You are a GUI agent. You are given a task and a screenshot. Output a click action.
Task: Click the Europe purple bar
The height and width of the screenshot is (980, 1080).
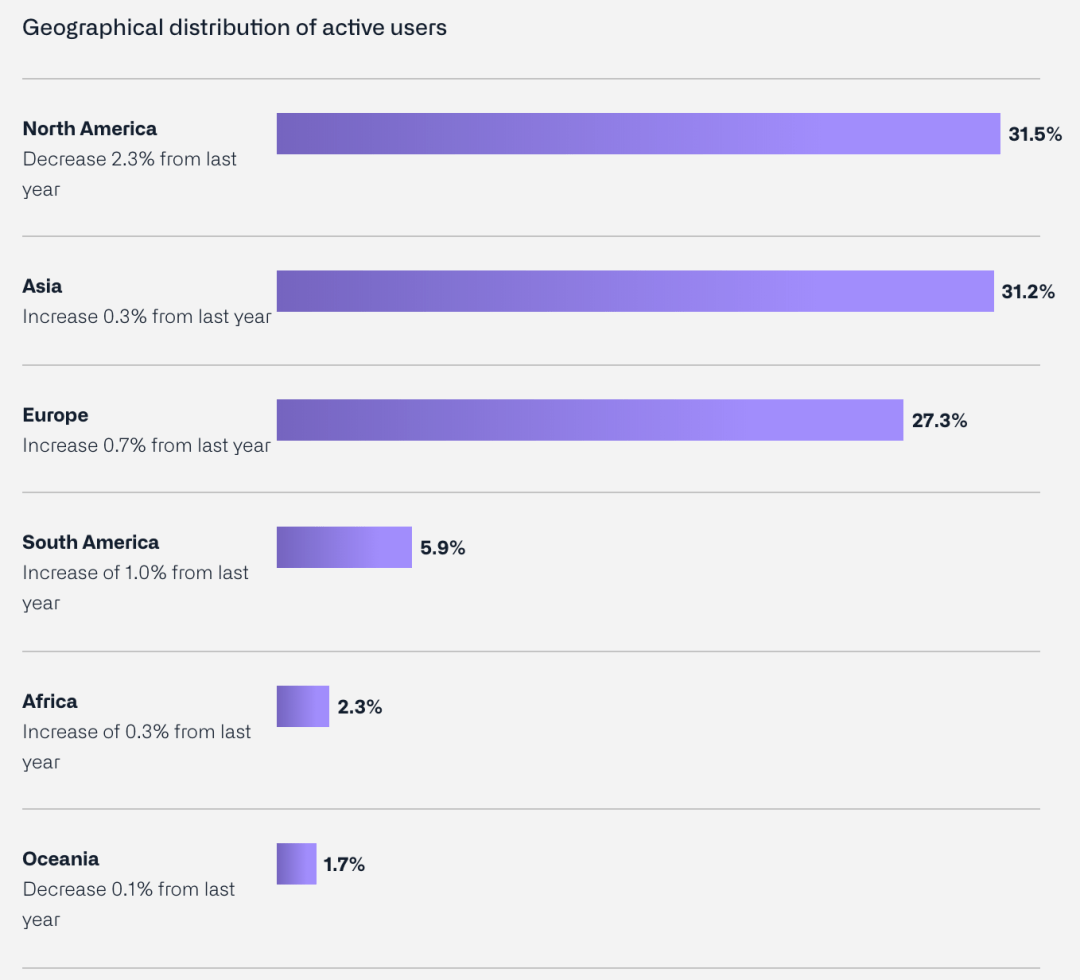pos(590,420)
